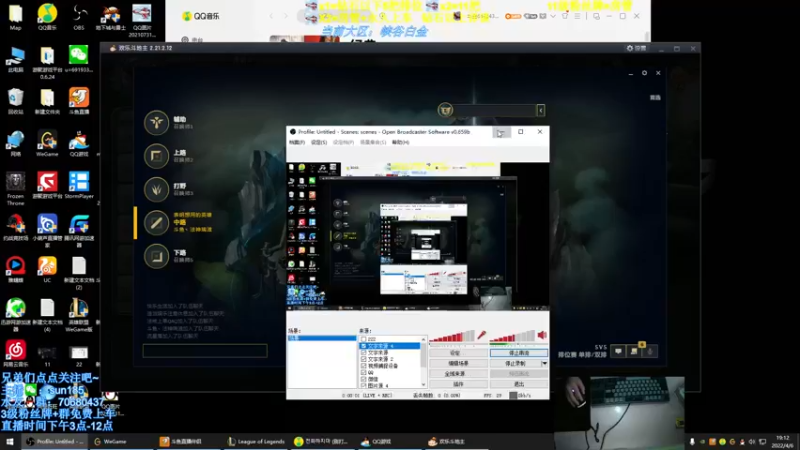
Task: Click the League chat input field
Action: point(205,351)
